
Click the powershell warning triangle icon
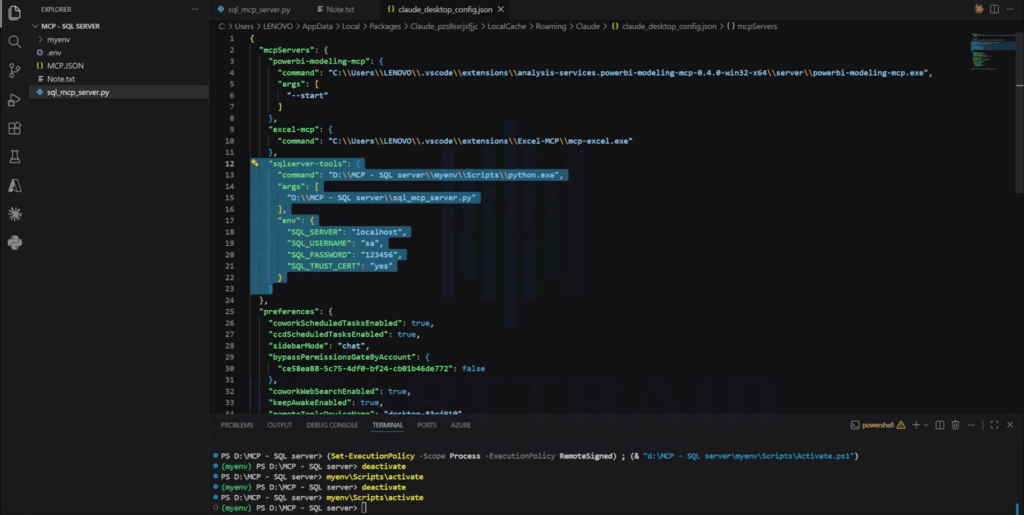pyautogui.click(x=901, y=425)
